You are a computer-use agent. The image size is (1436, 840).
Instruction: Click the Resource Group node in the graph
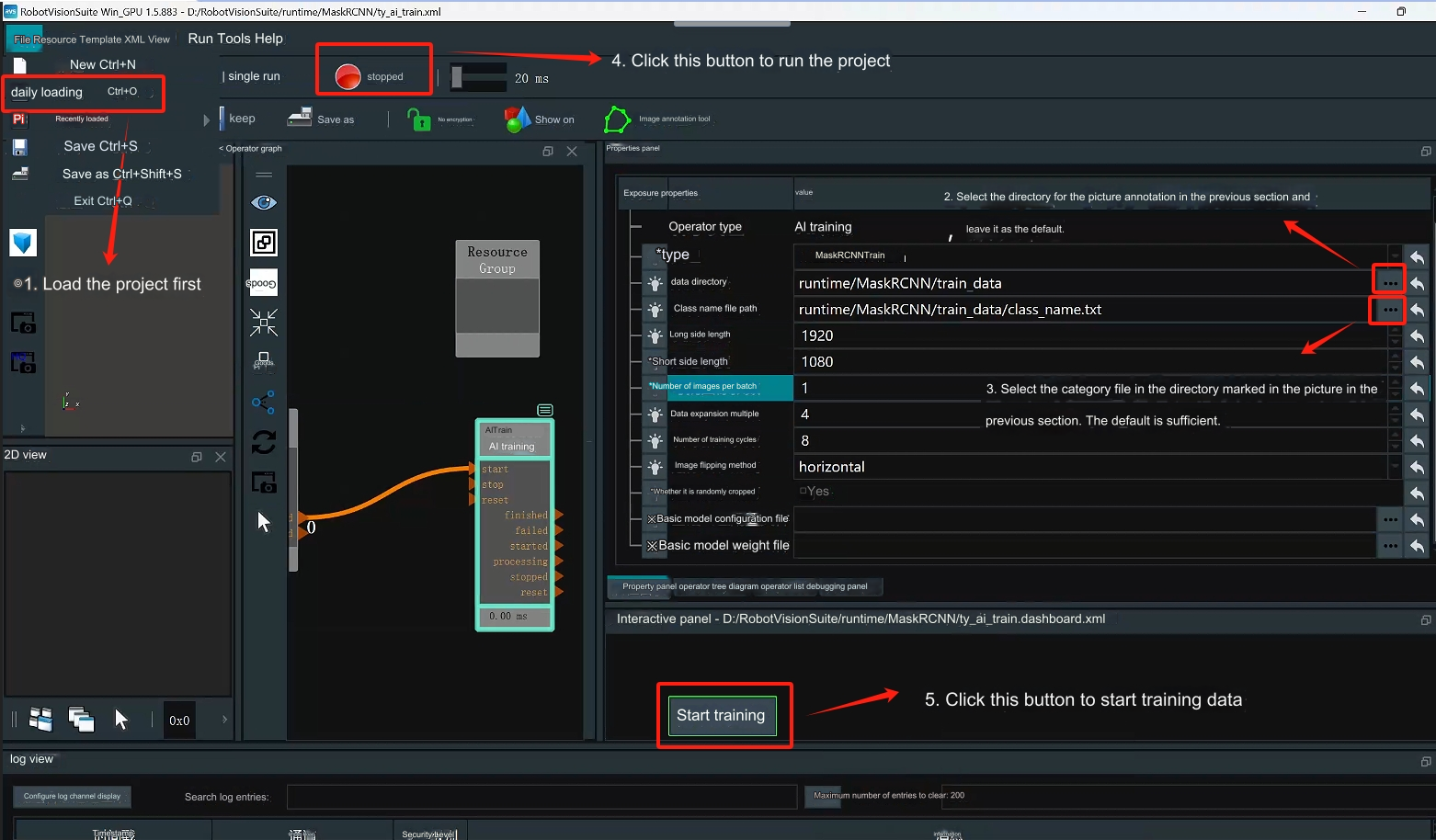[x=497, y=299]
